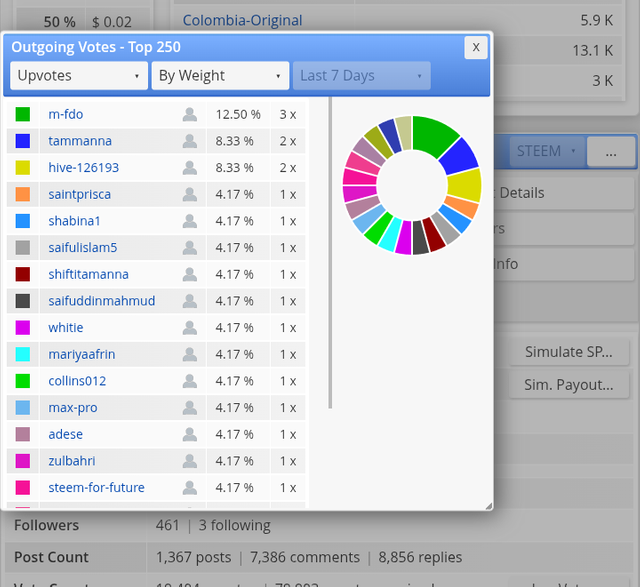Image resolution: width=640 pixels, height=587 pixels.
Task: Open the whitie account link
Action: [66, 328]
